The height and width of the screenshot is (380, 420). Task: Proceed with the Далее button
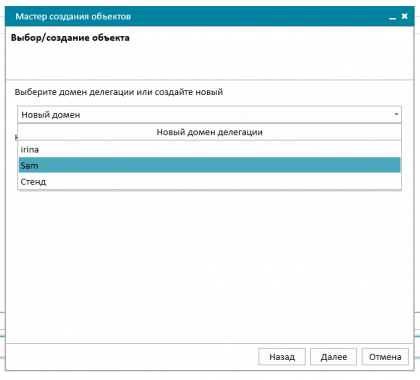[333, 357]
